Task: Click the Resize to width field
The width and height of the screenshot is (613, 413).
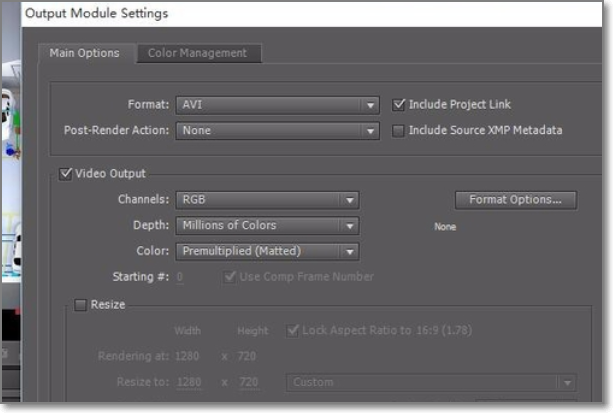Action: pos(191,382)
